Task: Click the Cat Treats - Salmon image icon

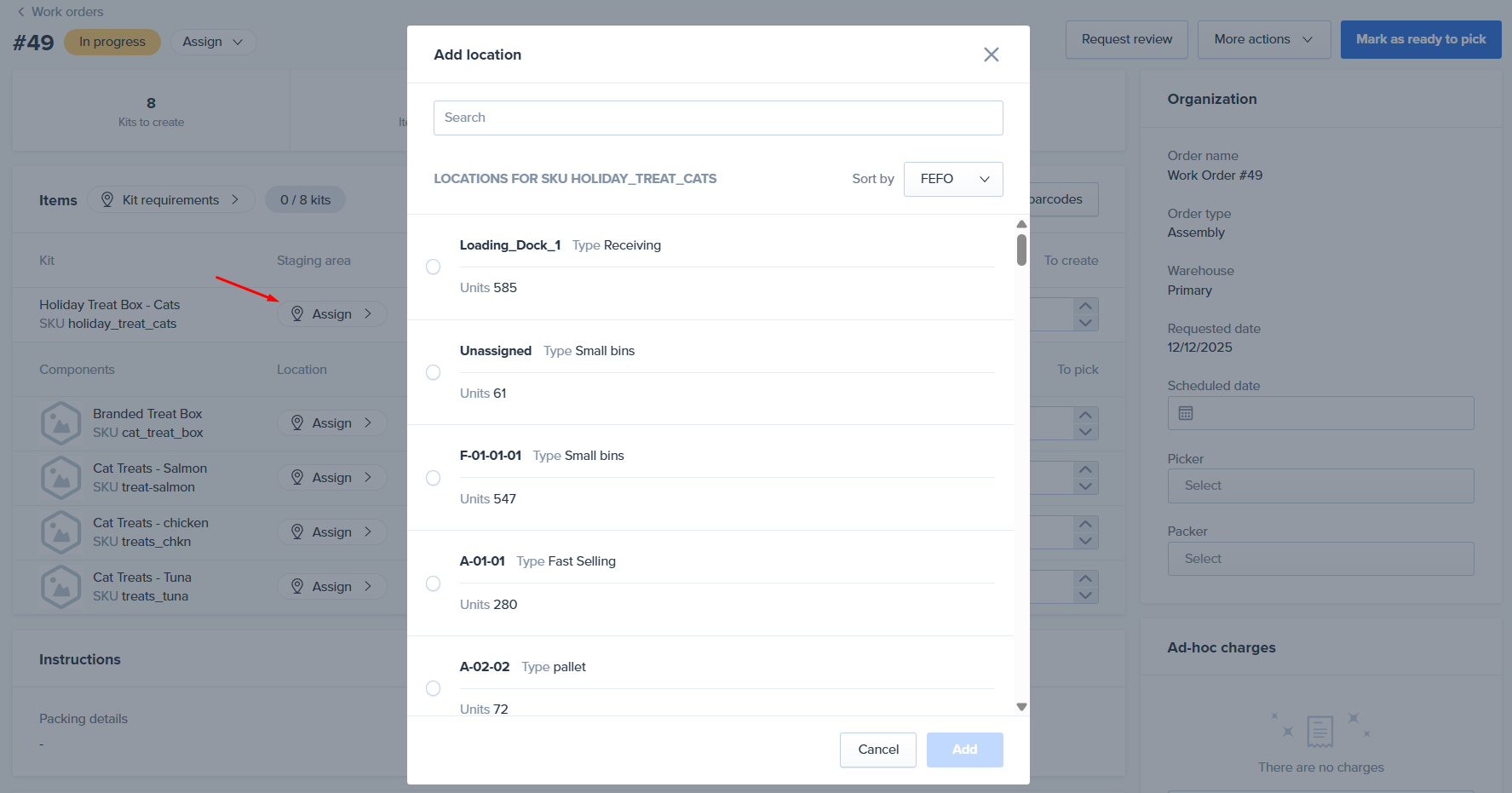Action: (61, 478)
